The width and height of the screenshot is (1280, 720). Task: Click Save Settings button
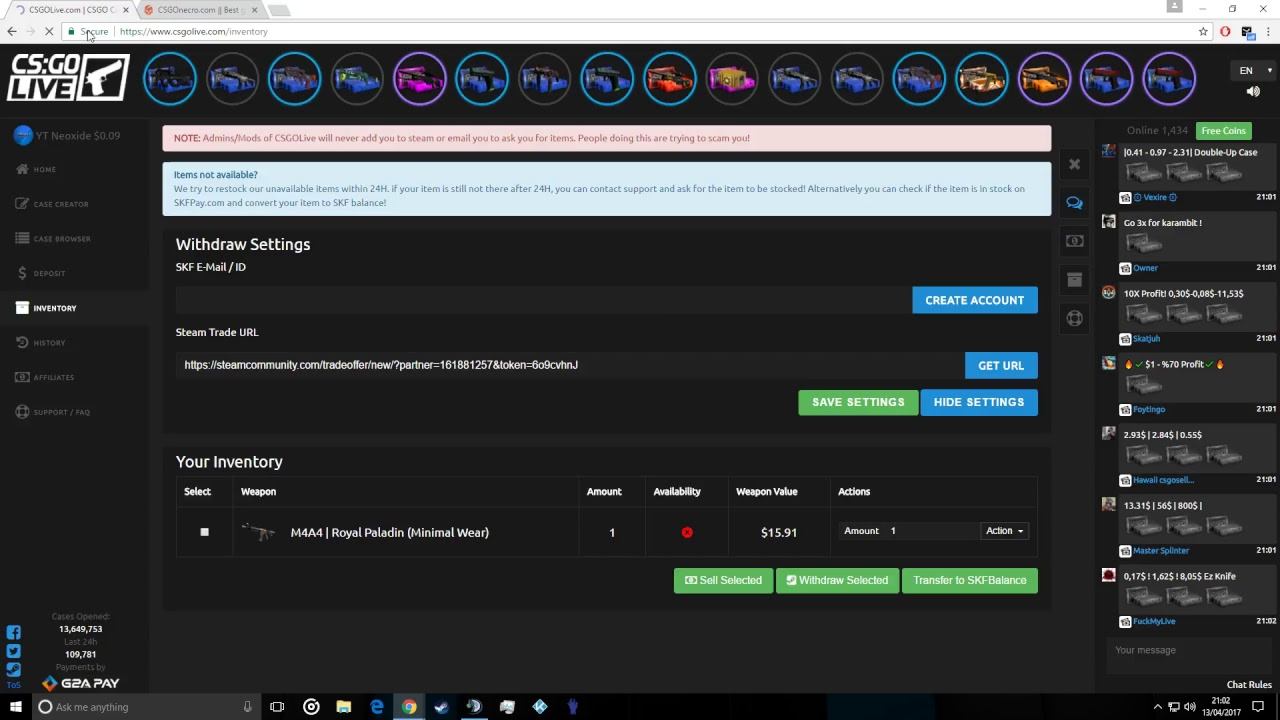(x=858, y=402)
